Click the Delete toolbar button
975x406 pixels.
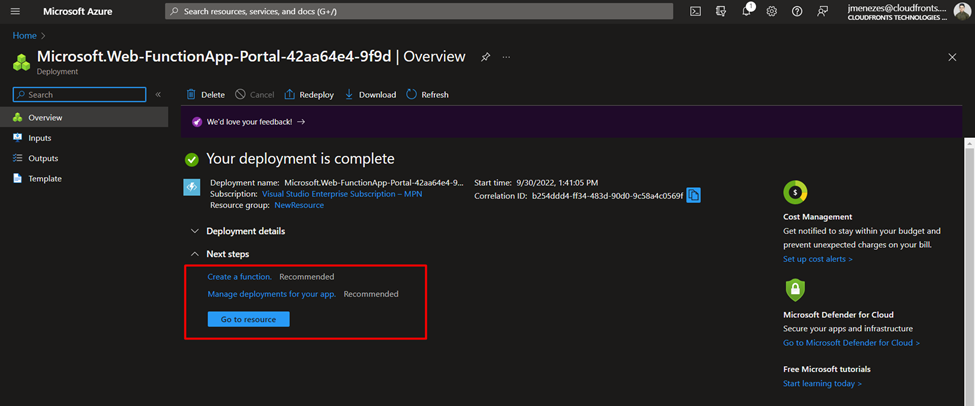(x=206, y=95)
